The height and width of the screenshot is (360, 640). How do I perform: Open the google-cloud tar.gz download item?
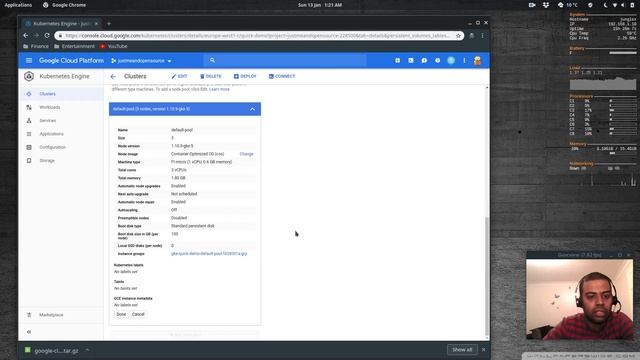pos(52,351)
